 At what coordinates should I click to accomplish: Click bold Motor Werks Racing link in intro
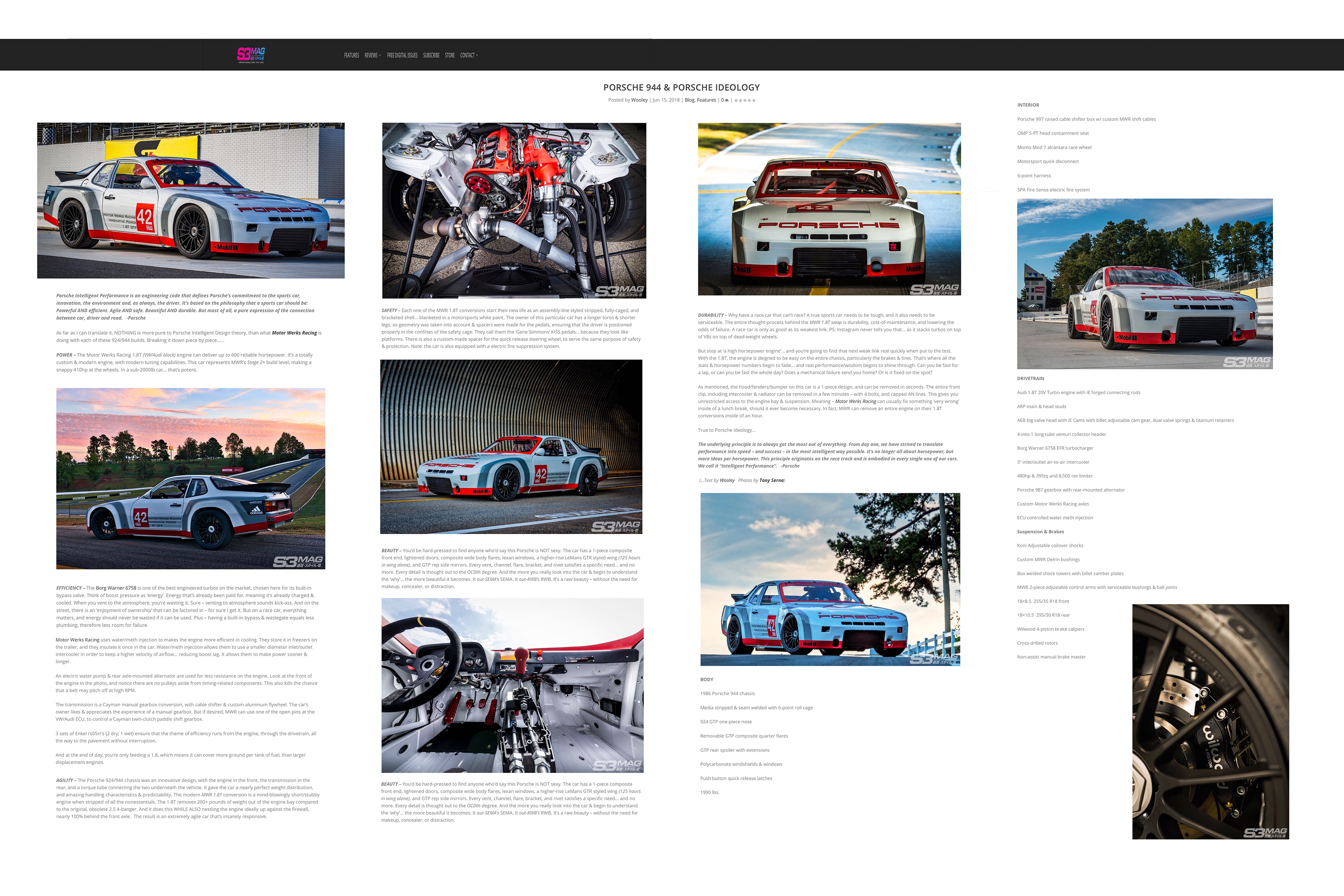tap(294, 332)
